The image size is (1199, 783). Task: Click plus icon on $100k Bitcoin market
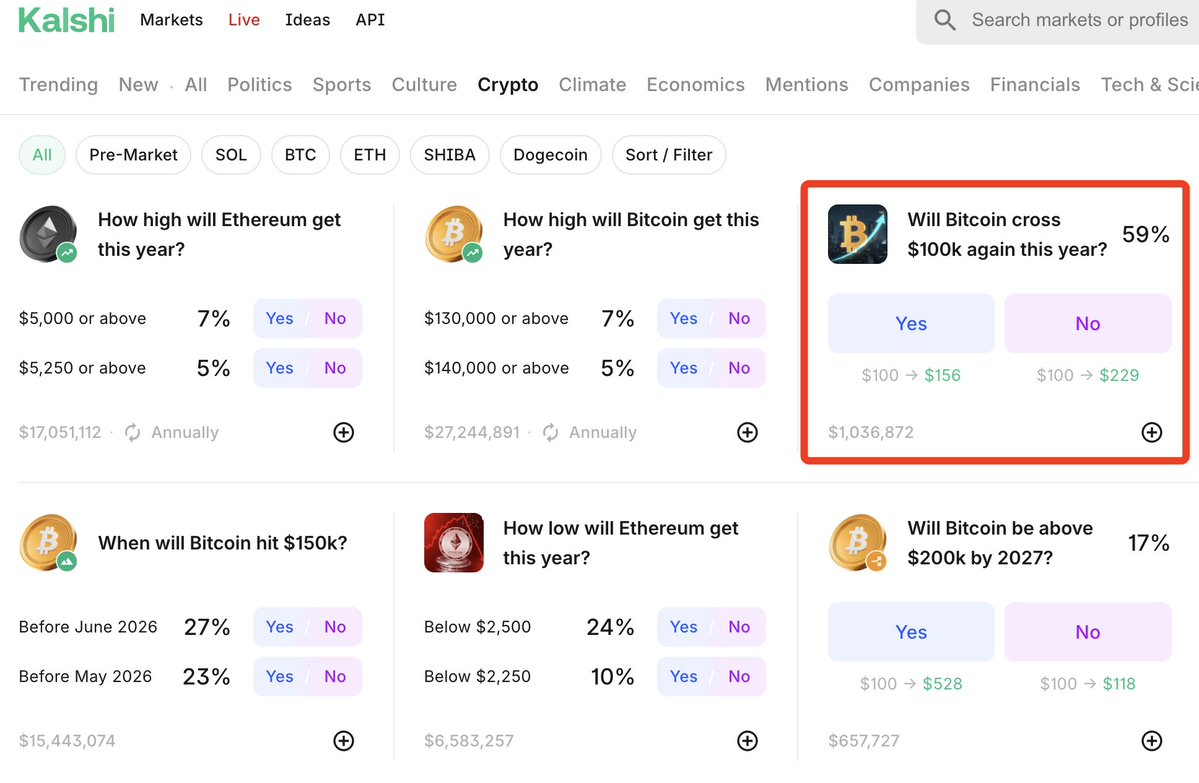click(1152, 432)
